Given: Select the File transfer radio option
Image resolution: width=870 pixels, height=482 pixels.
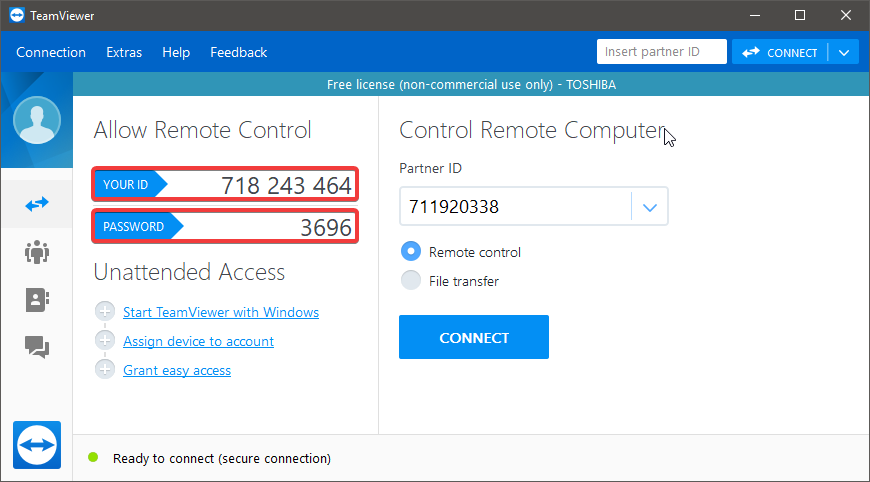Looking at the screenshot, I should tap(411, 280).
